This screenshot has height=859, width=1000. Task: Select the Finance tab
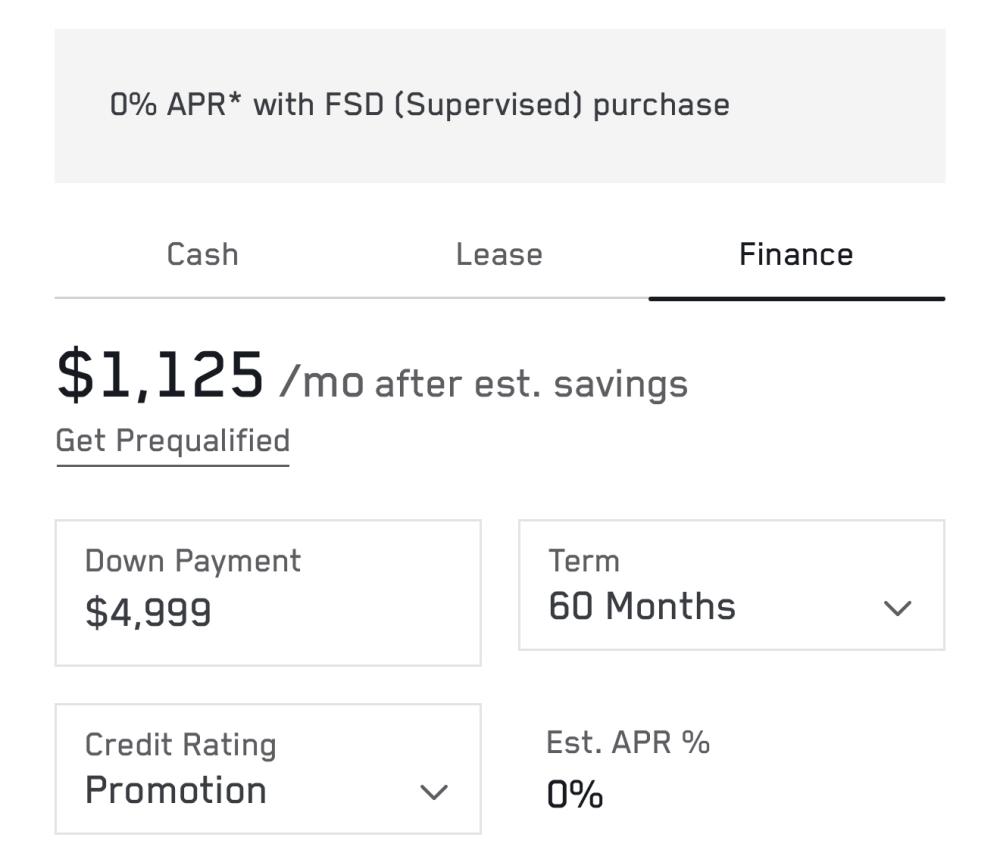click(795, 255)
